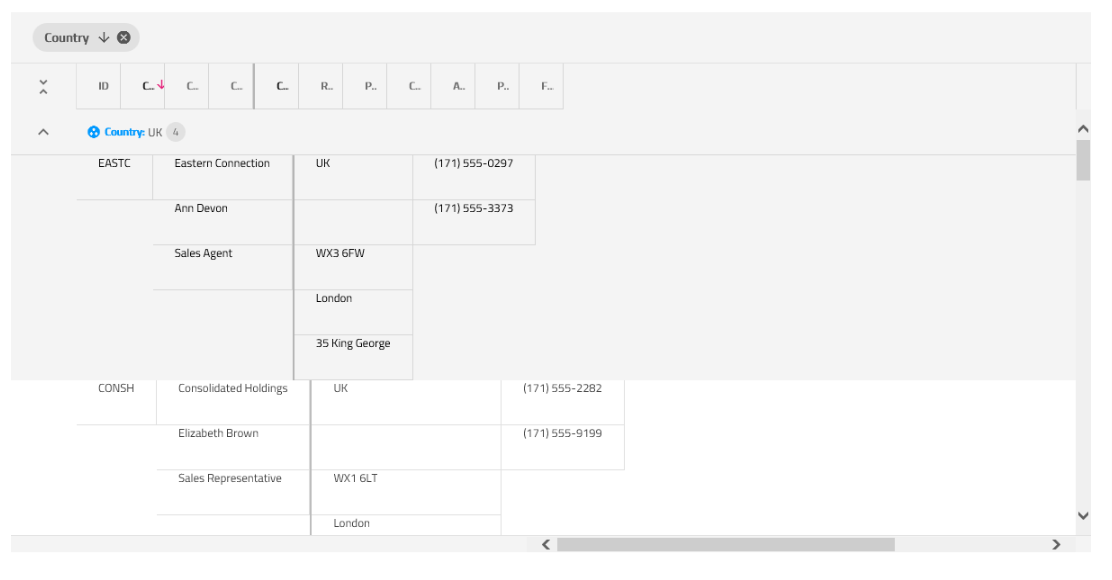
Task: Select the ID column header
Action: point(99,87)
